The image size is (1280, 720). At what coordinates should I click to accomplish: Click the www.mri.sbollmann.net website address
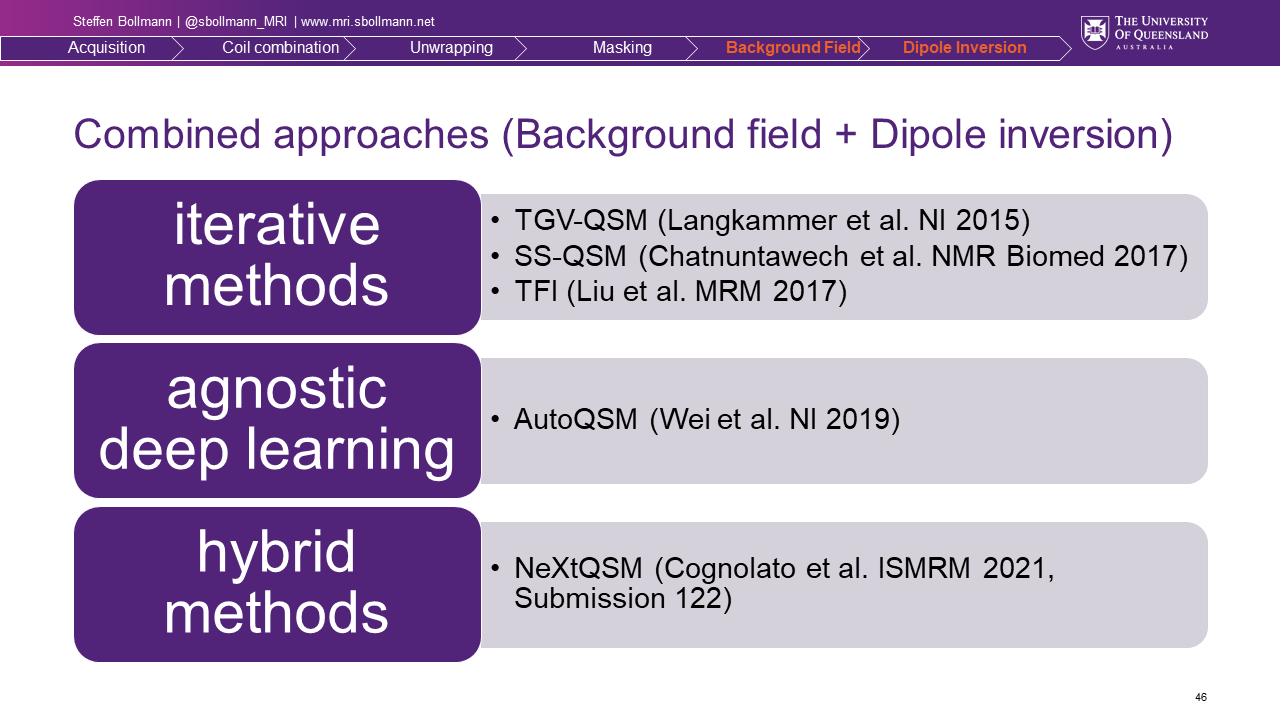(368, 22)
